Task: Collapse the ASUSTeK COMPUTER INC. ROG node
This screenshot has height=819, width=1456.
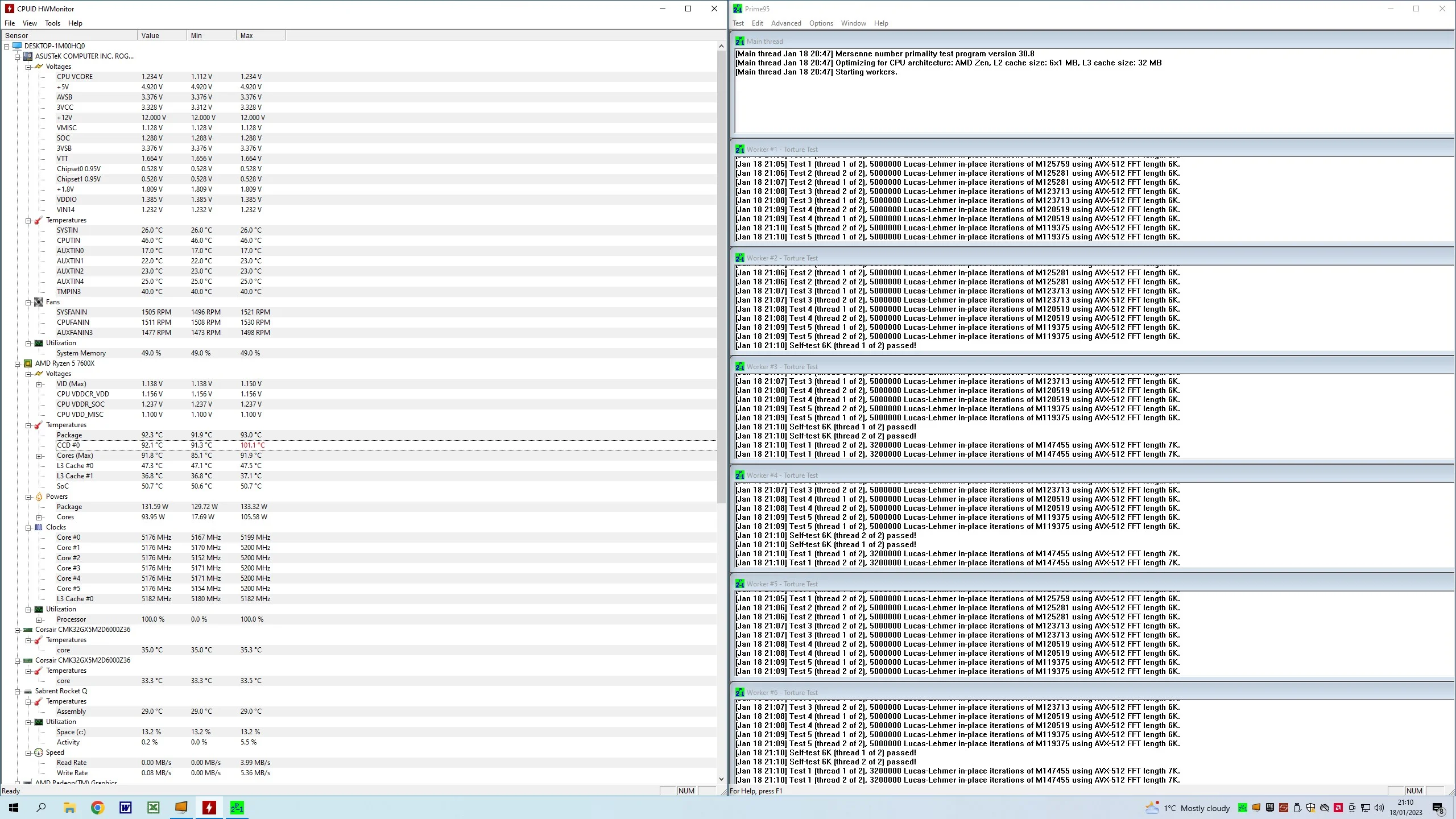Action: [x=18, y=56]
